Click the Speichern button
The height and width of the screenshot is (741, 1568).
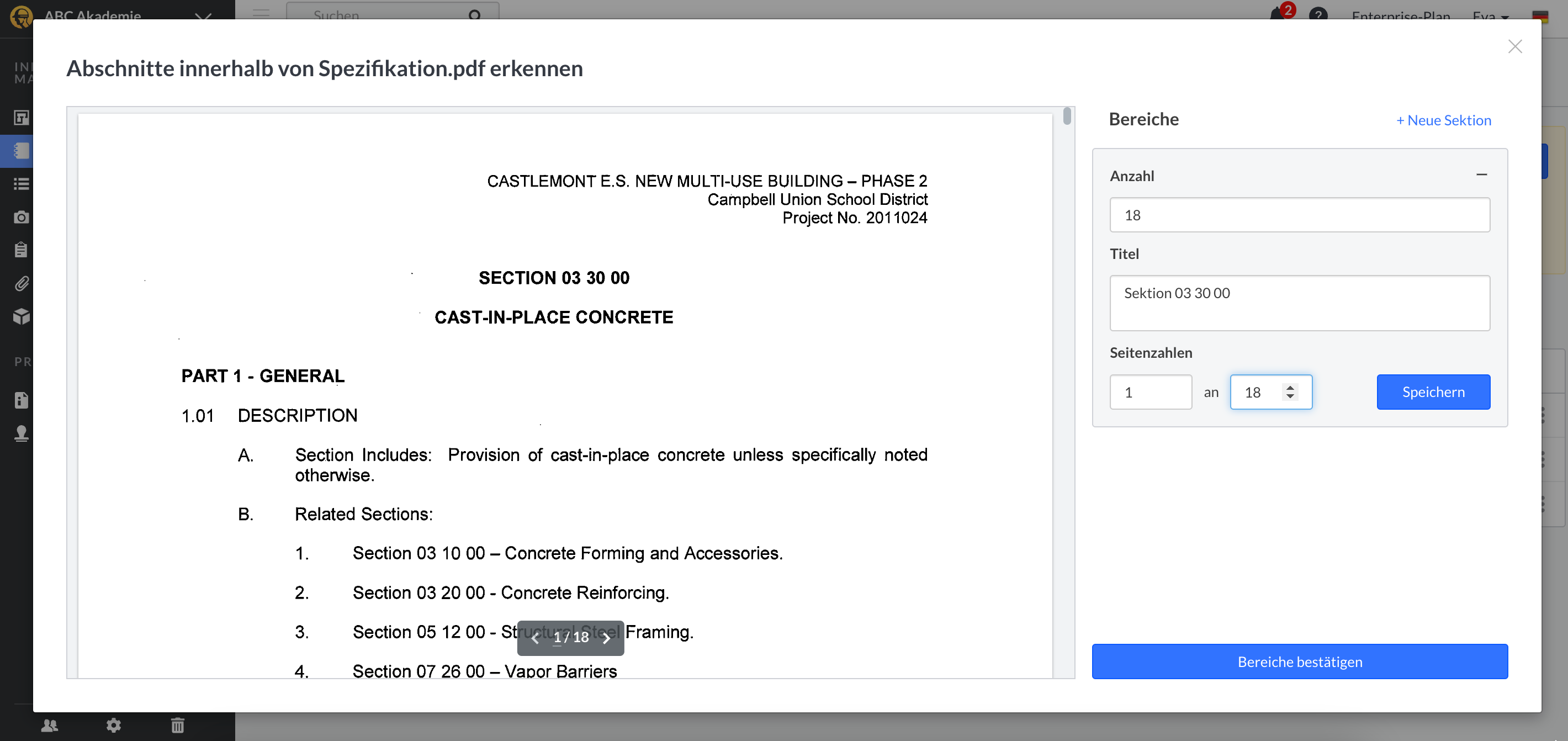click(x=1433, y=391)
